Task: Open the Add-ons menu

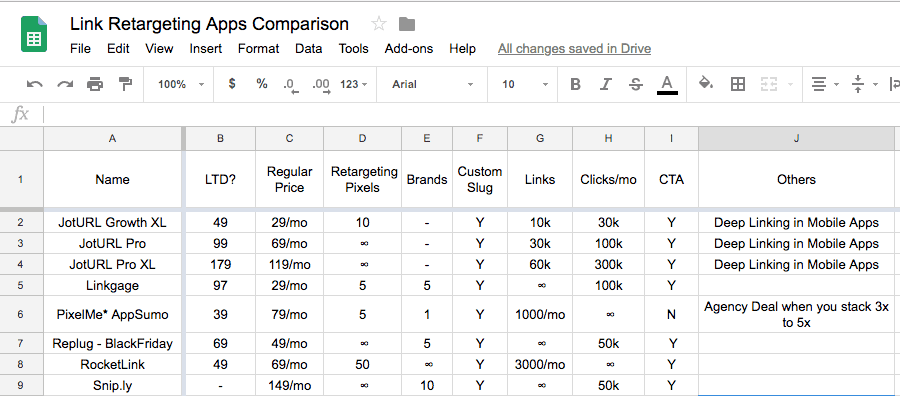Action: pos(409,49)
